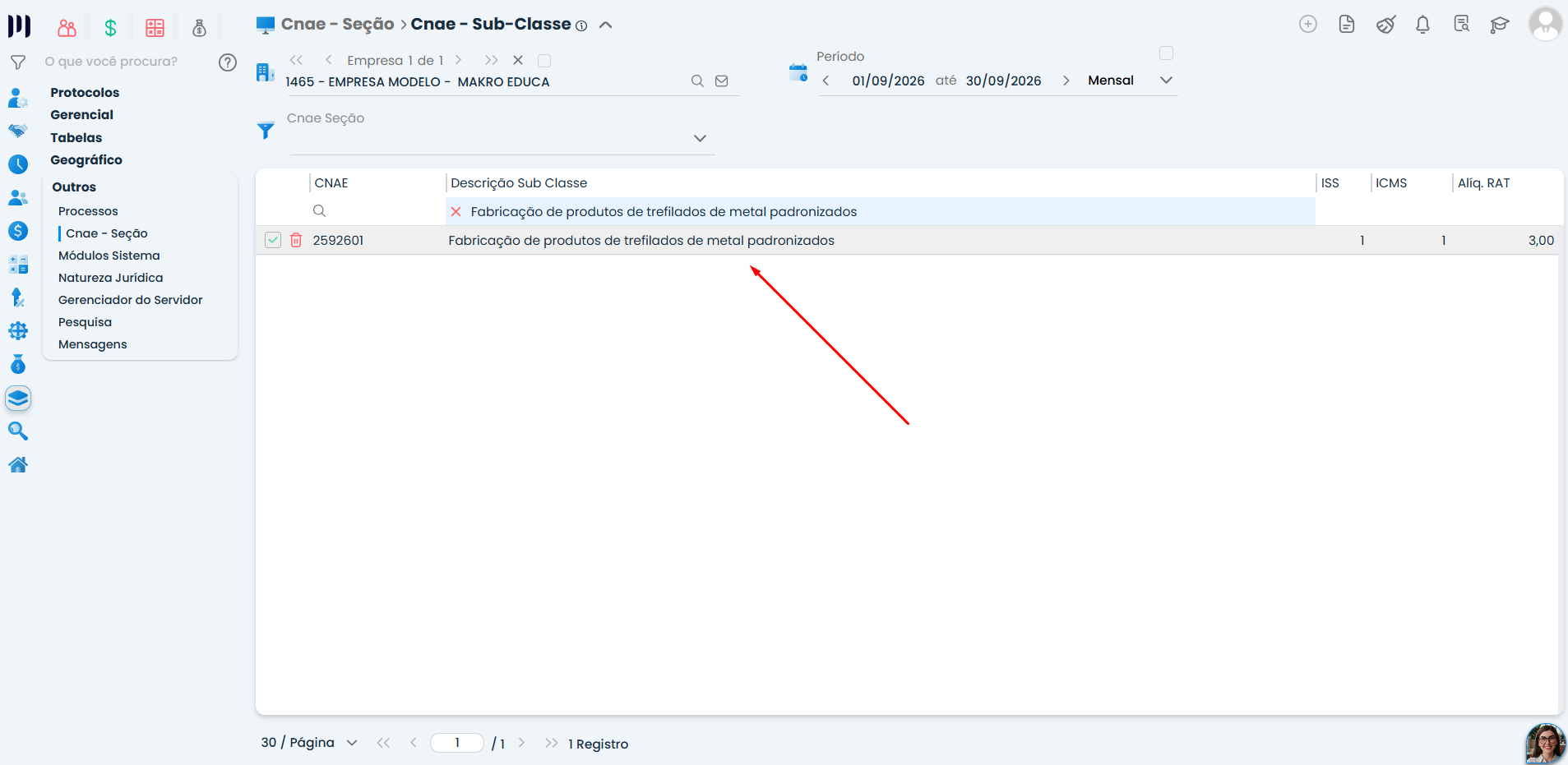Image resolution: width=1568 pixels, height=765 pixels.
Task: Click the envelope icon next to company name
Action: (722, 81)
